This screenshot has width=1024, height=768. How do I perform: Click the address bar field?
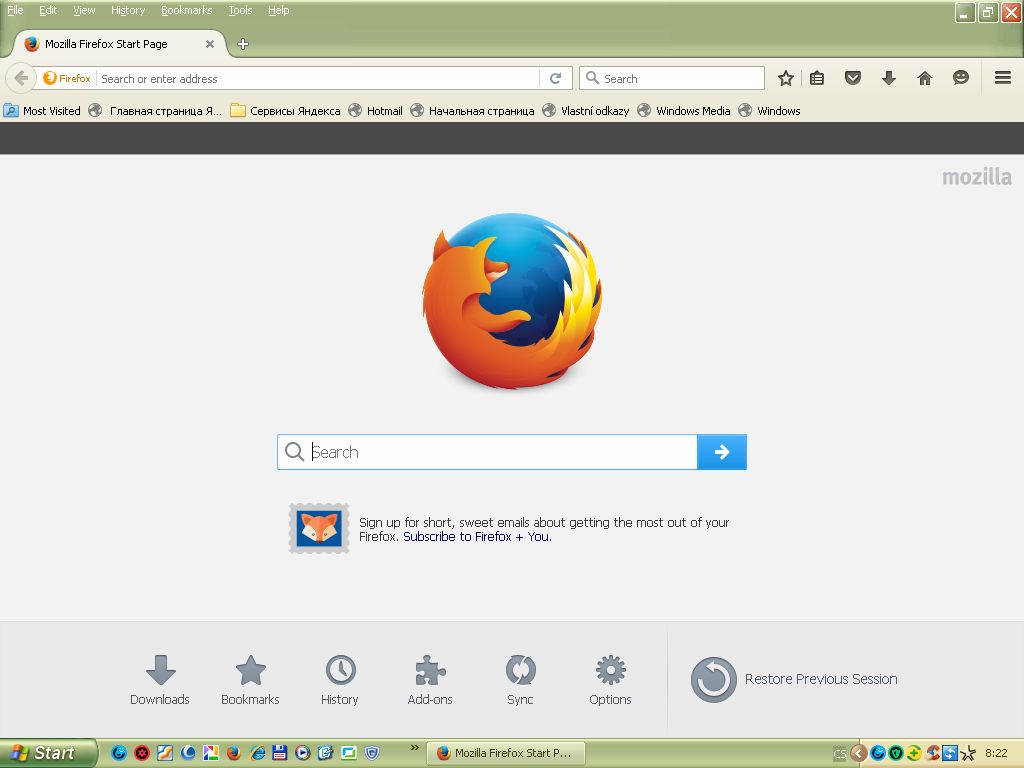pos(319,78)
